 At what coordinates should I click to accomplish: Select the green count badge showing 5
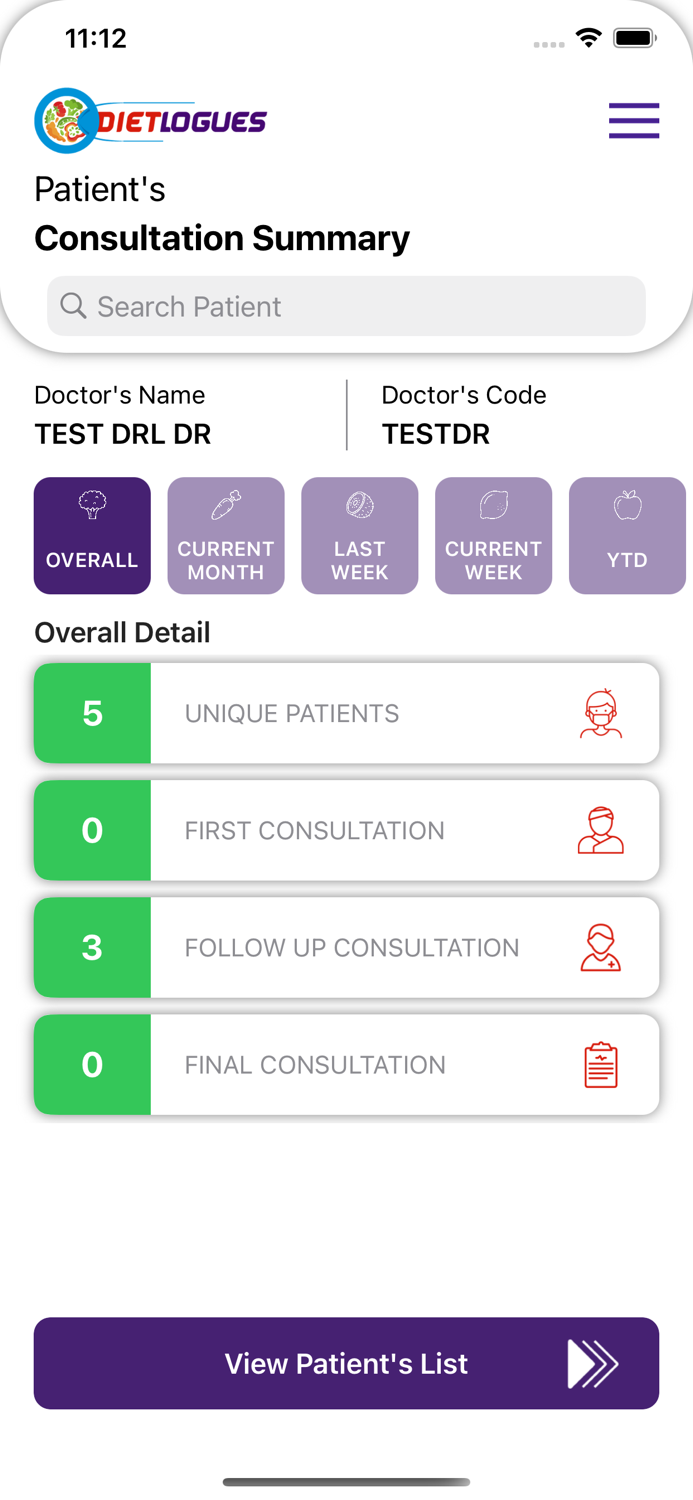(x=92, y=713)
